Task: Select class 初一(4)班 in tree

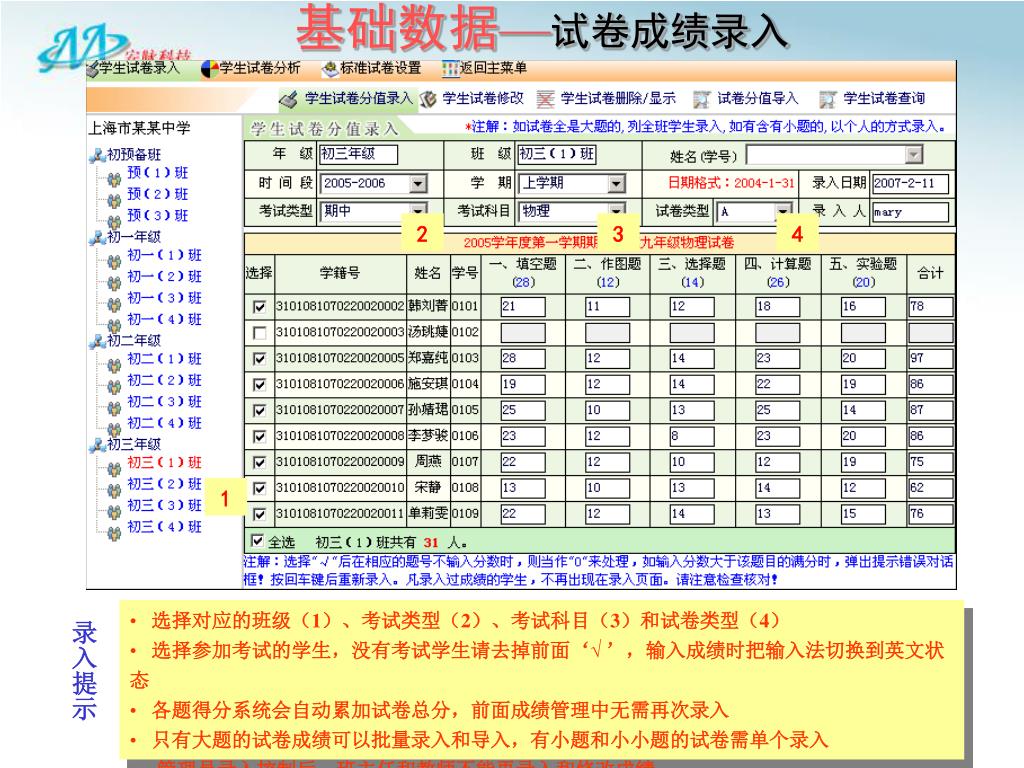Action: [x=165, y=319]
